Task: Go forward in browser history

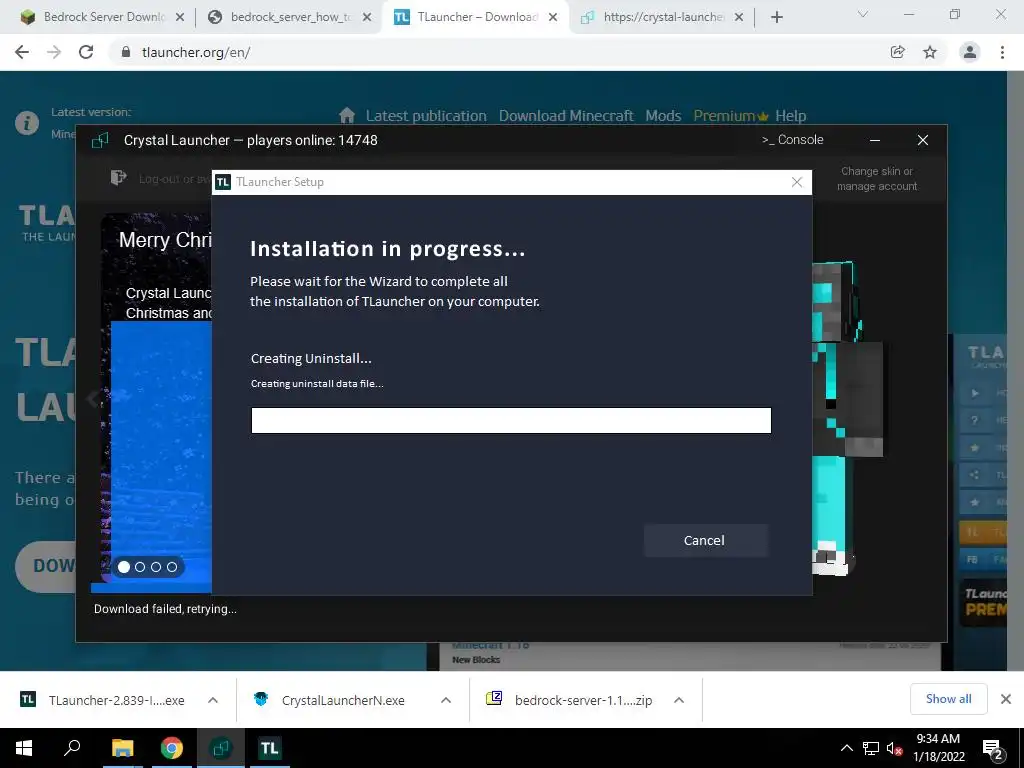Action: click(x=54, y=52)
